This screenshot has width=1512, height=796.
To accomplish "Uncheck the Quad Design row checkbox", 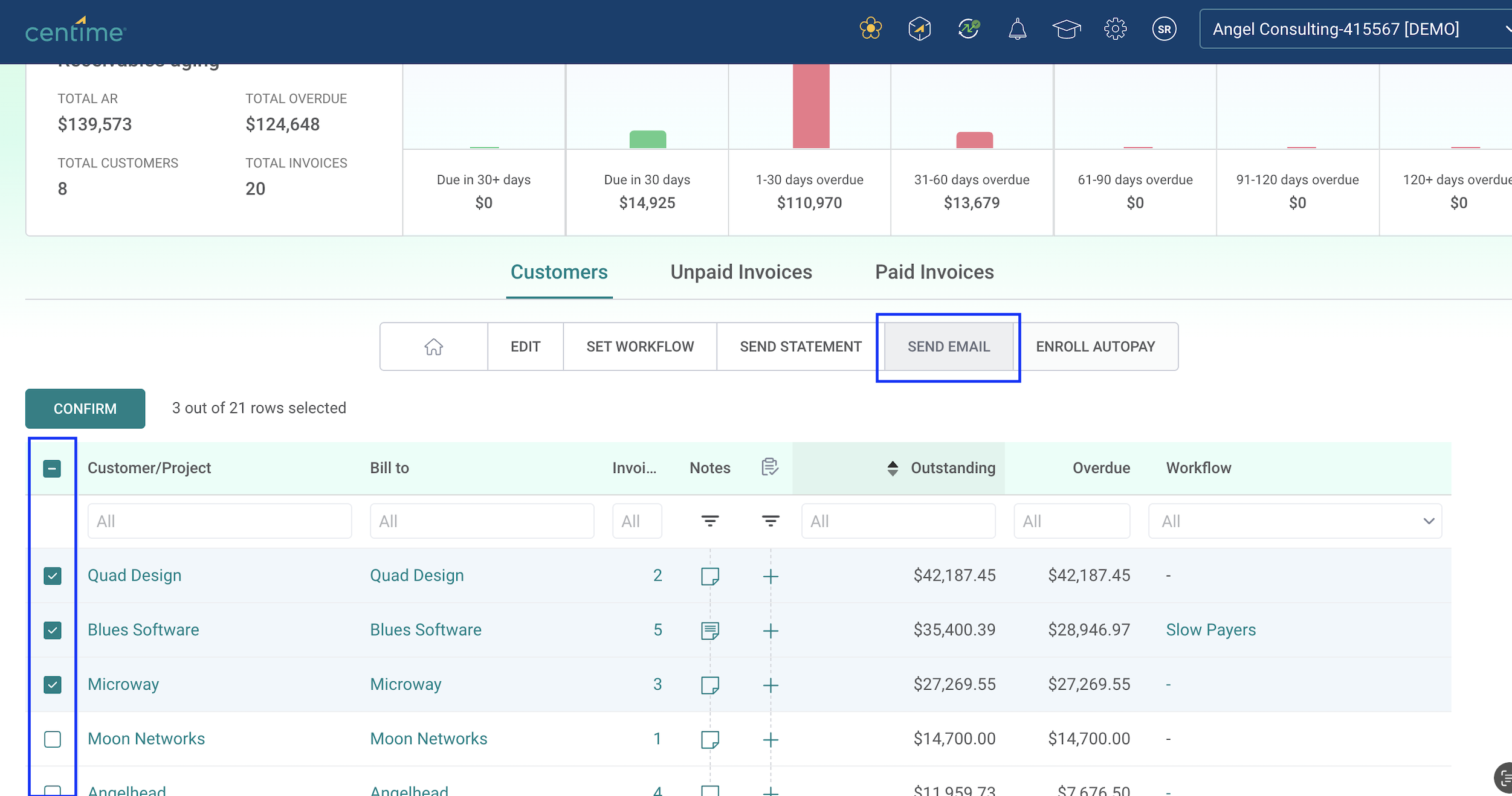I will click(53, 576).
